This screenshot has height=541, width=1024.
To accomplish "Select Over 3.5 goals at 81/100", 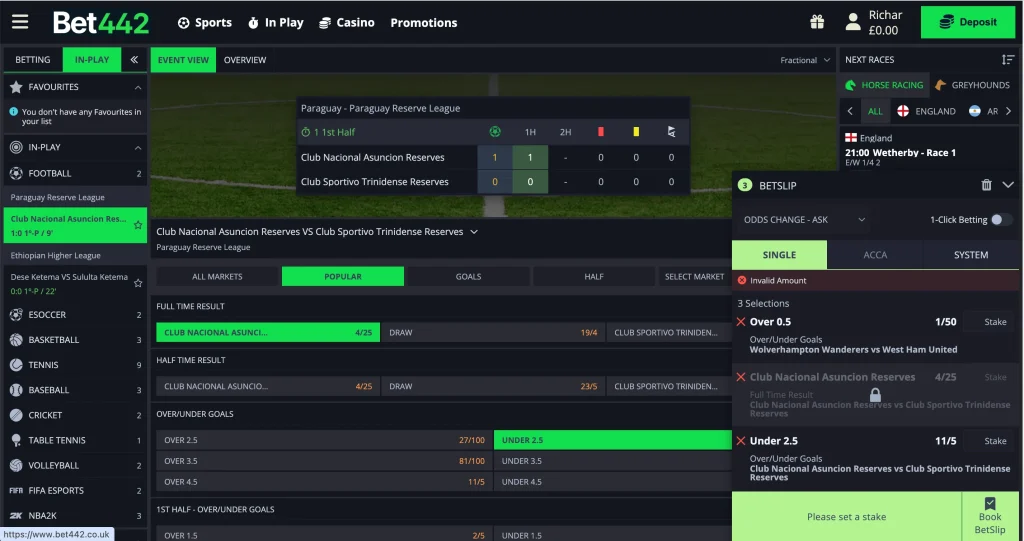I will (324, 461).
